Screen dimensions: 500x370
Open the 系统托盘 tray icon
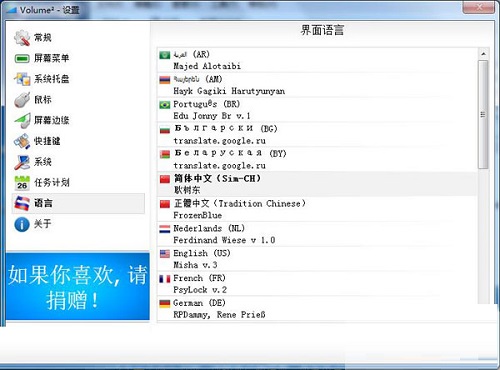pos(22,79)
